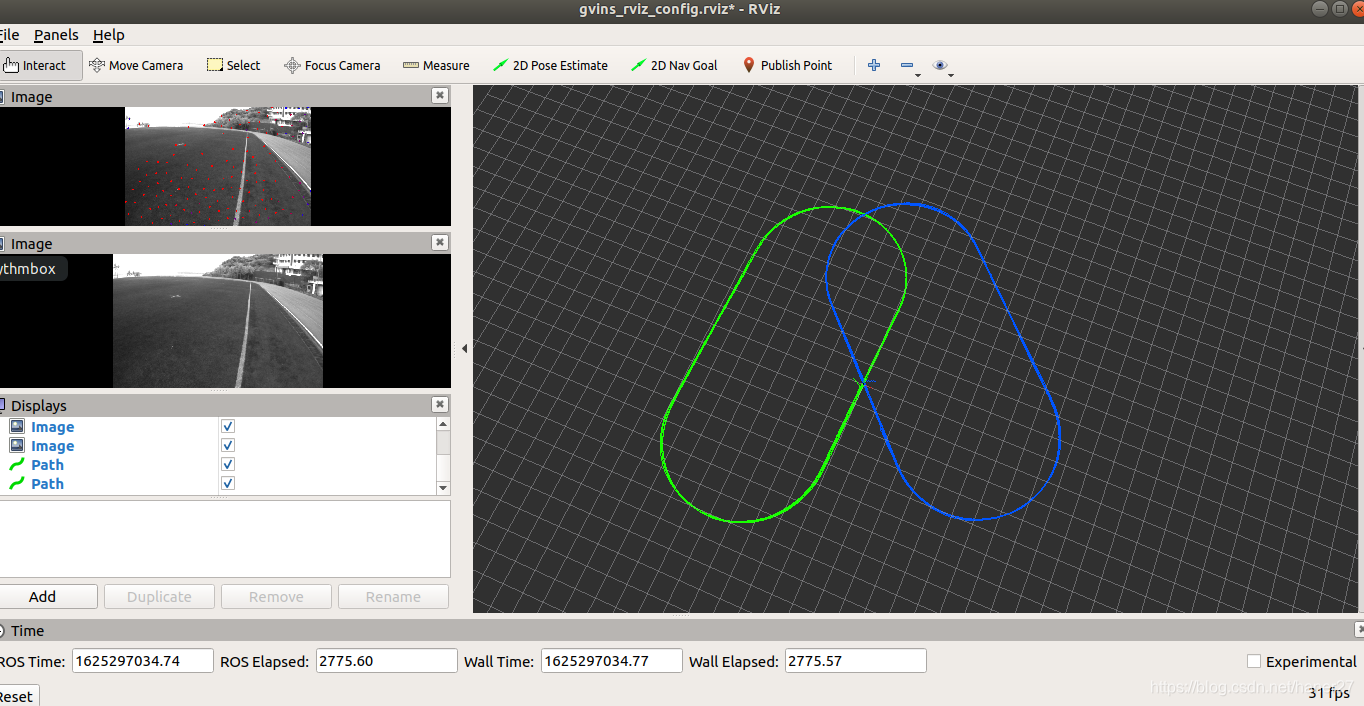Screen dimensions: 1364x706
Task: Click the blue plus add-tool icon
Action: pos(874,65)
